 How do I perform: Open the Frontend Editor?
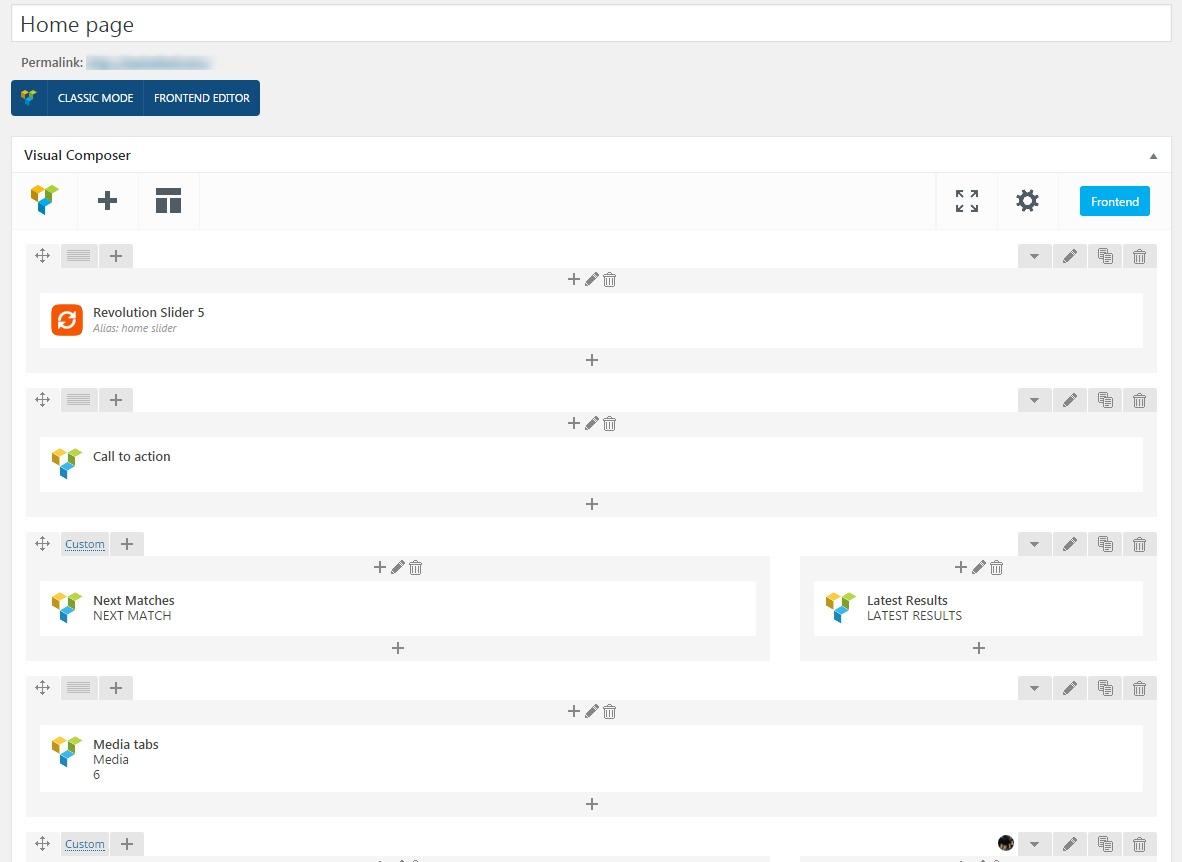tap(202, 98)
